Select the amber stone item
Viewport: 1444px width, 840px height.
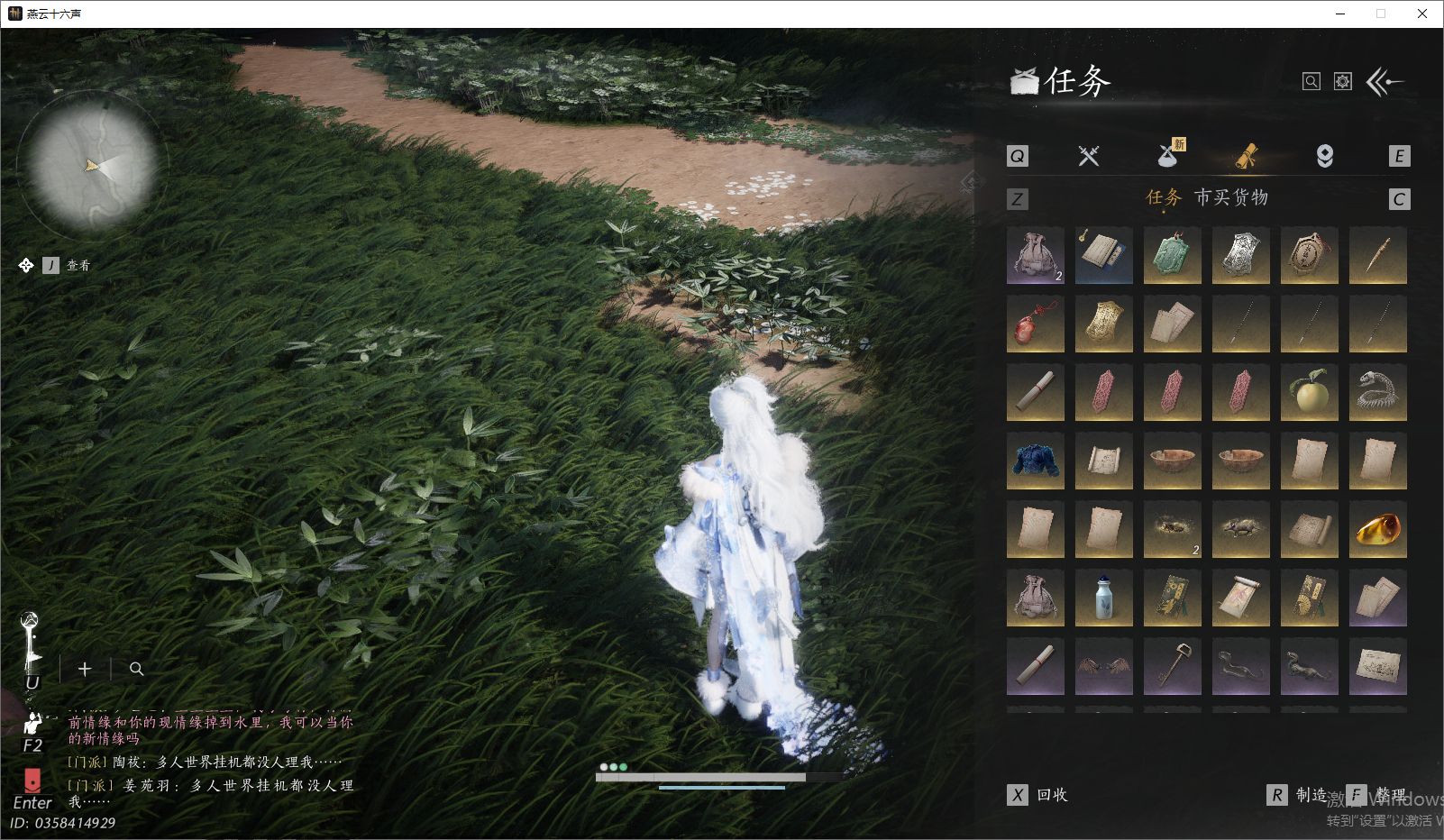[1378, 530]
